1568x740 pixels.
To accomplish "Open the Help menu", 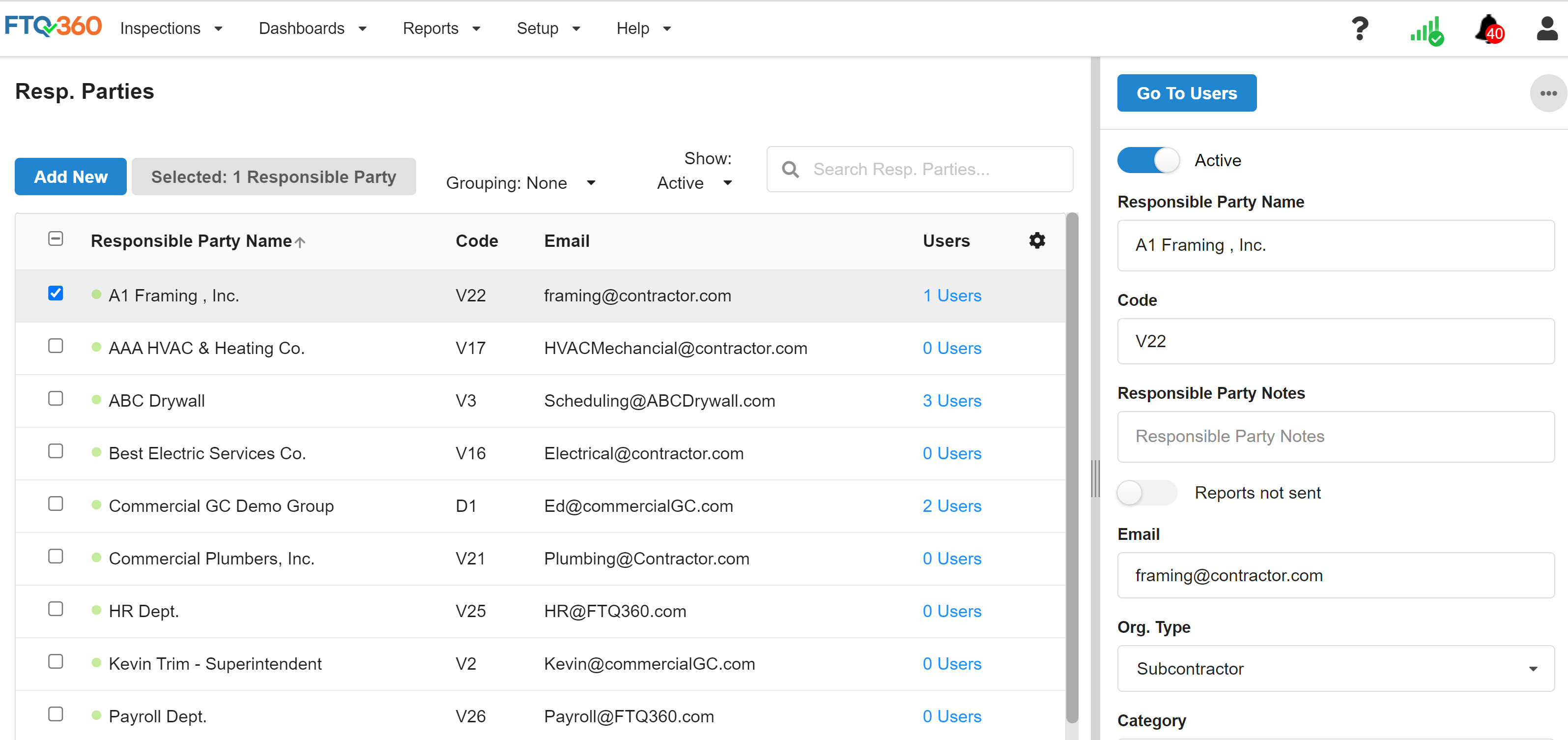I will [643, 29].
